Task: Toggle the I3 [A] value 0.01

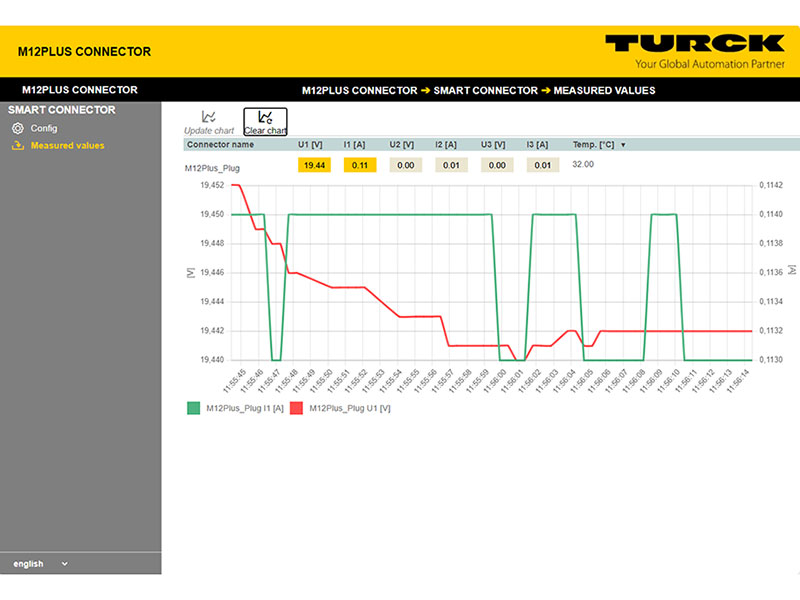Action: [x=543, y=165]
